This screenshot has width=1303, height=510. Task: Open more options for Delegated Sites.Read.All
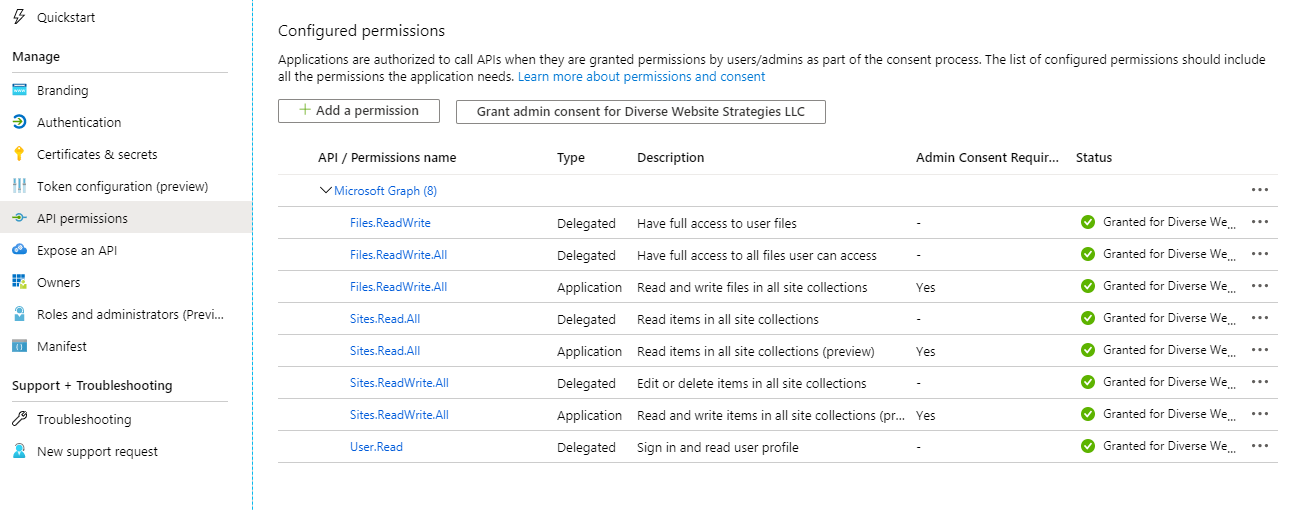(x=1259, y=318)
